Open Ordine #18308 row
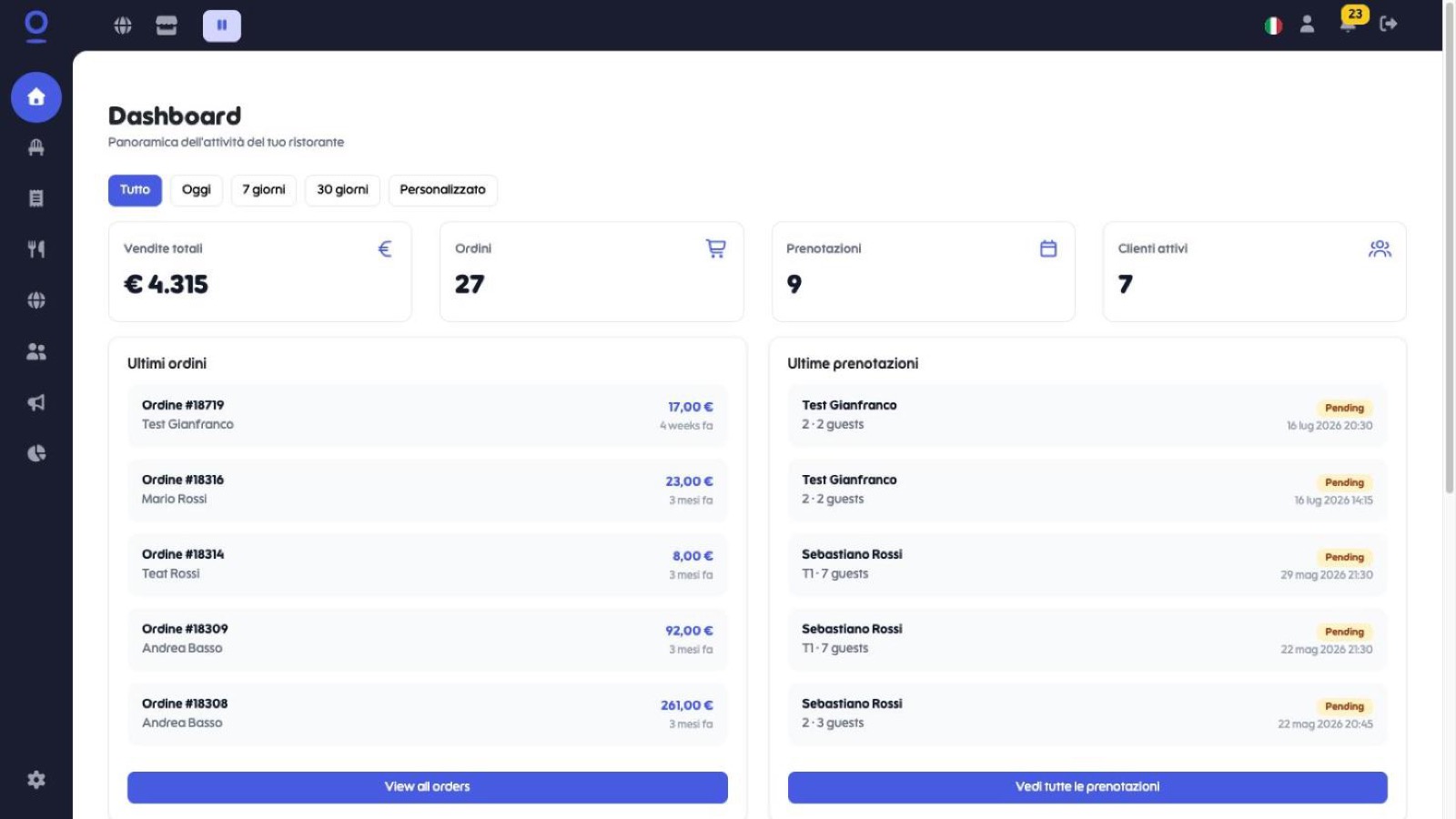The height and width of the screenshot is (819, 1456). 428,713
